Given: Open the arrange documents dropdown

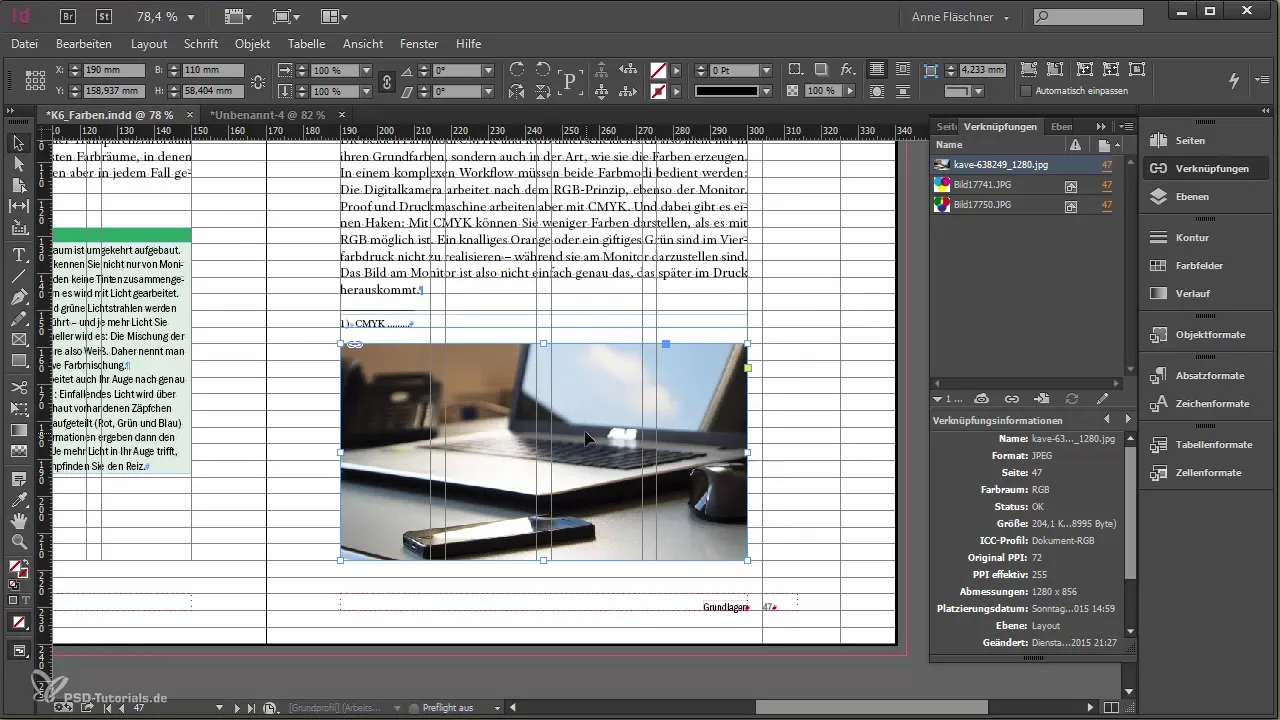Looking at the screenshot, I should (334, 17).
